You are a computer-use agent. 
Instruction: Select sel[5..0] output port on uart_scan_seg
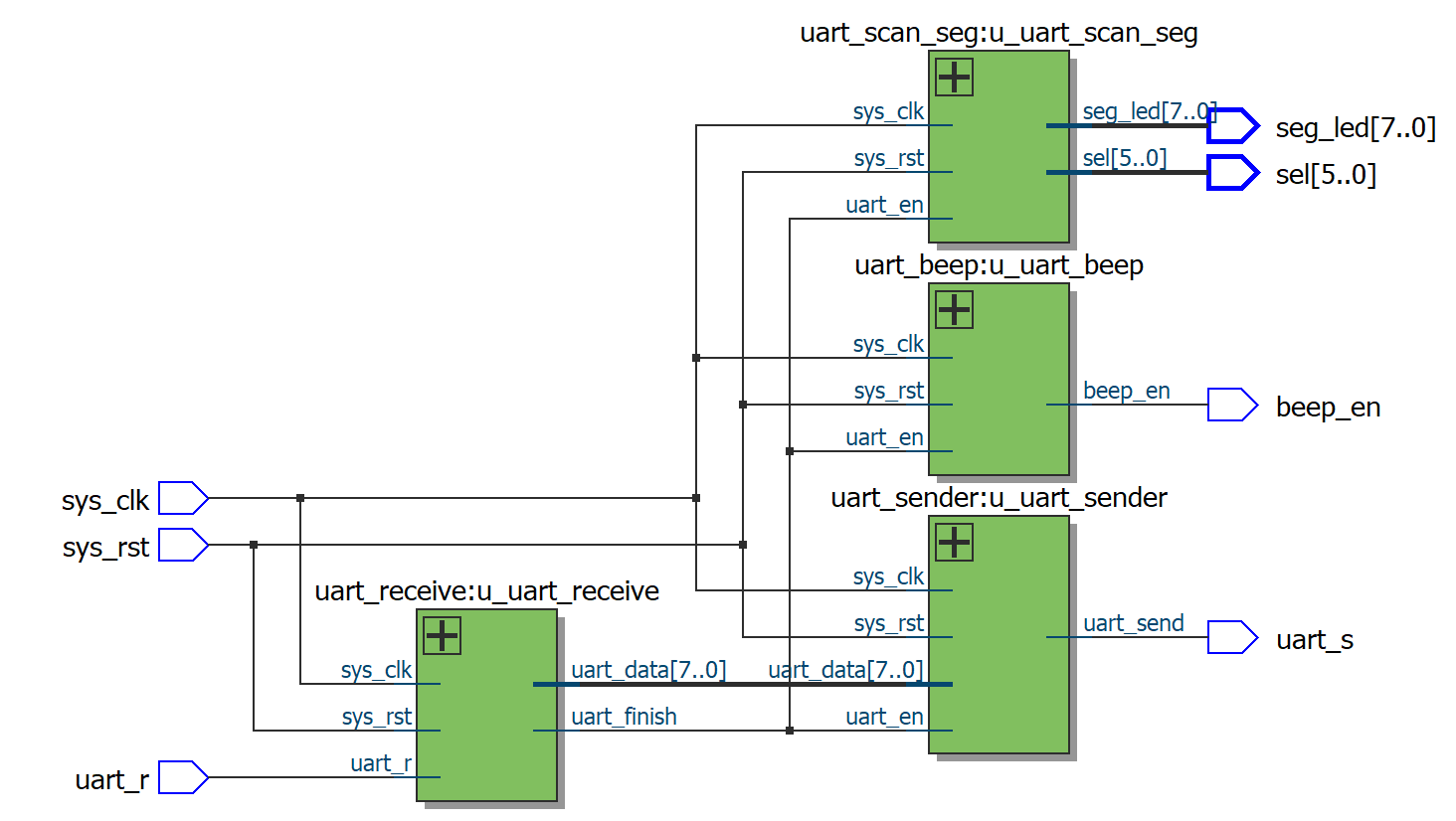click(1125, 158)
